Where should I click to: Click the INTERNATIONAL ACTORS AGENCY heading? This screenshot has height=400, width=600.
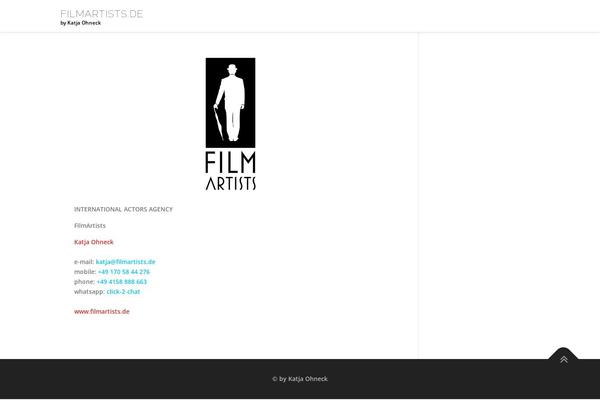pos(123,209)
